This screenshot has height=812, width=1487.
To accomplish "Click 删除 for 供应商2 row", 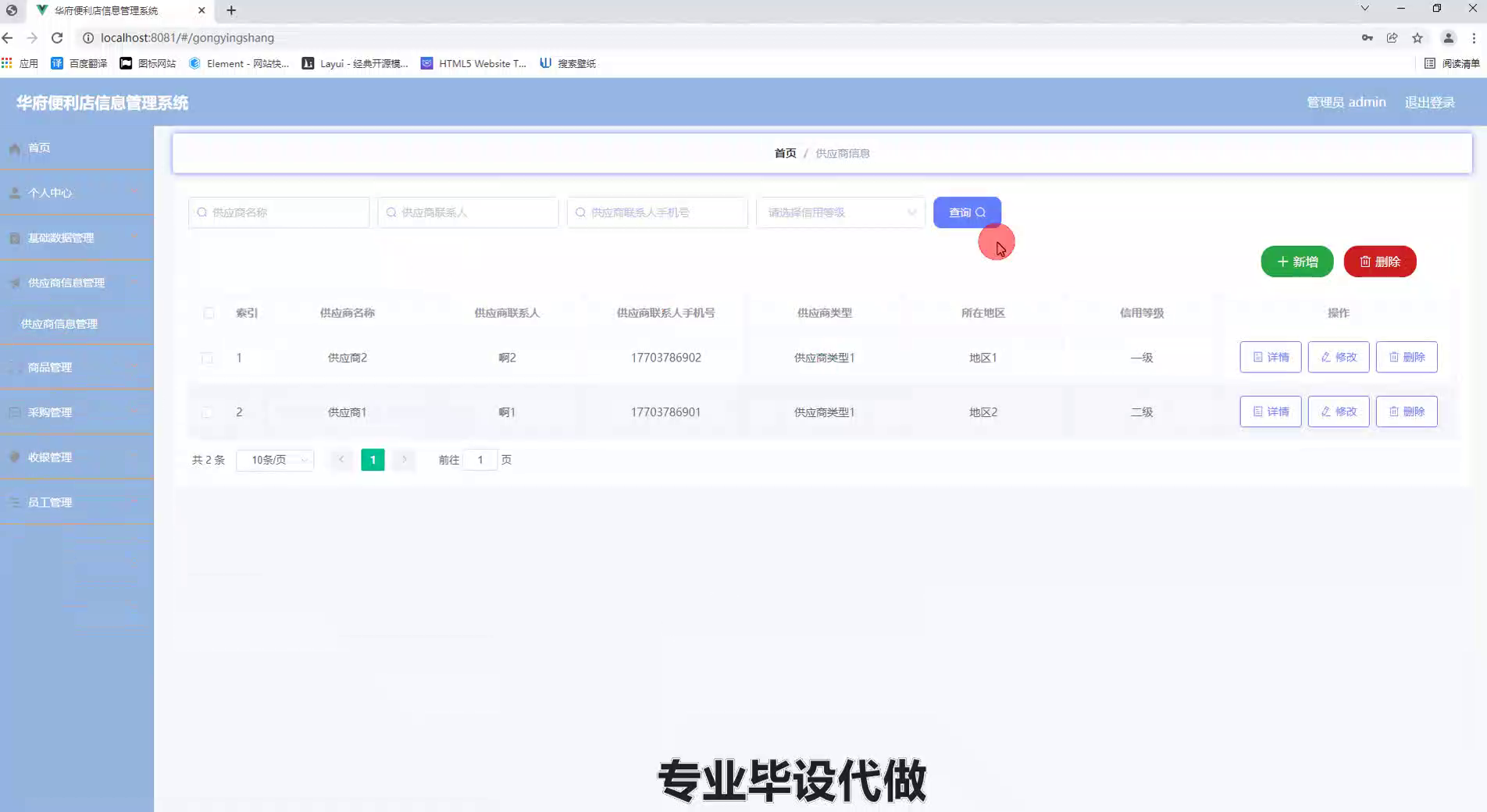I will (x=1407, y=357).
